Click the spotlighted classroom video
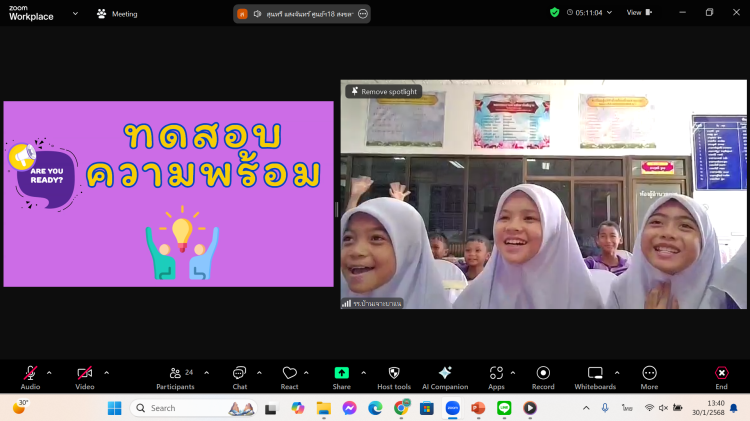The image size is (750, 421). (x=543, y=194)
